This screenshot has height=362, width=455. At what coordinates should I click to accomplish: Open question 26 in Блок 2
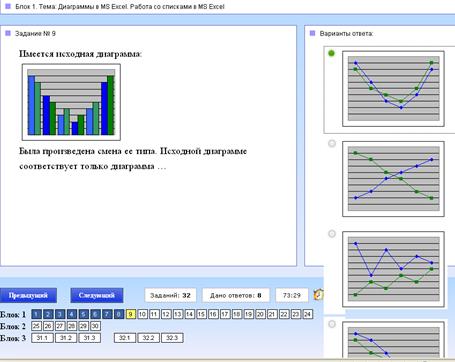tap(48, 326)
